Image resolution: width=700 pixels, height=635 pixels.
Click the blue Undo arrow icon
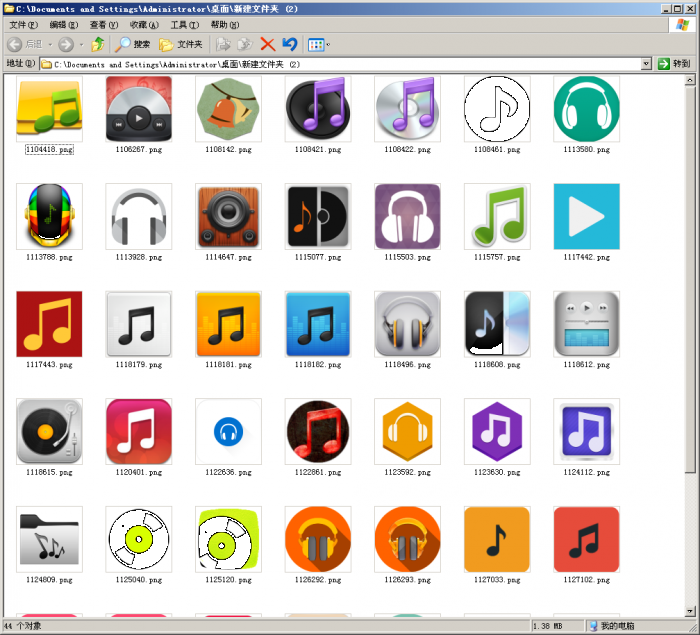(x=290, y=44)
